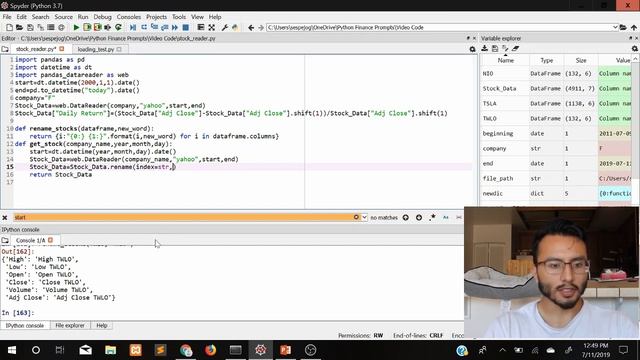This screenshot has width=640, height=360.
Task: Re-run the last script
Action: [118, 27]
